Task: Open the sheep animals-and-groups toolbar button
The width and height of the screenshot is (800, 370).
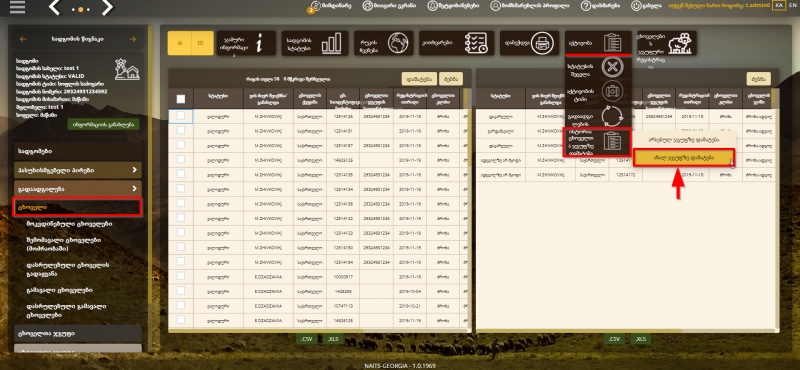Action: (x=667, y=43)
